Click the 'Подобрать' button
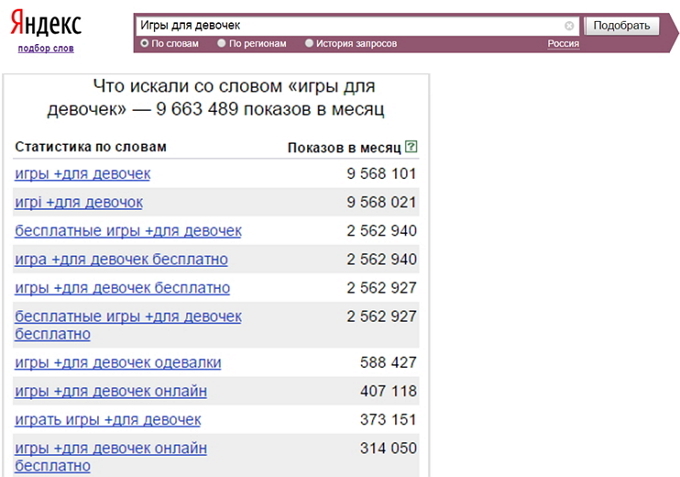The width and height of the screenshot is (680, 477). (620, 26)
